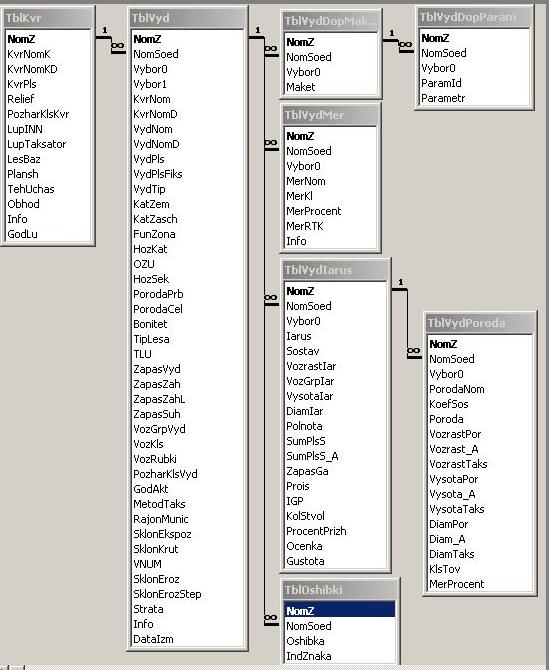Click the TblVydDopParam table header
Screen dimensions: 549x670
475,17
